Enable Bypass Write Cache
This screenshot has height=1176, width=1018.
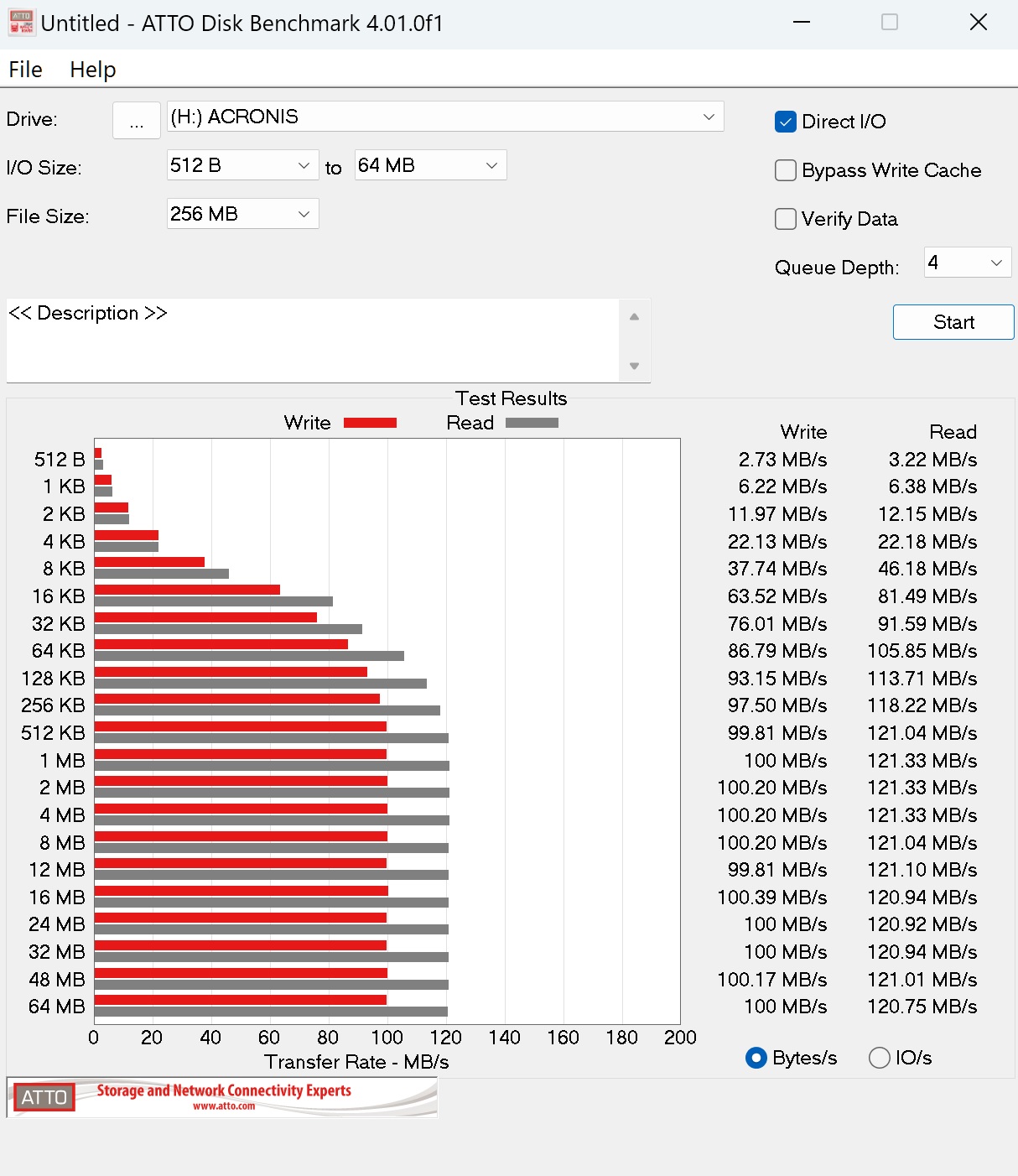pos(785,170)
